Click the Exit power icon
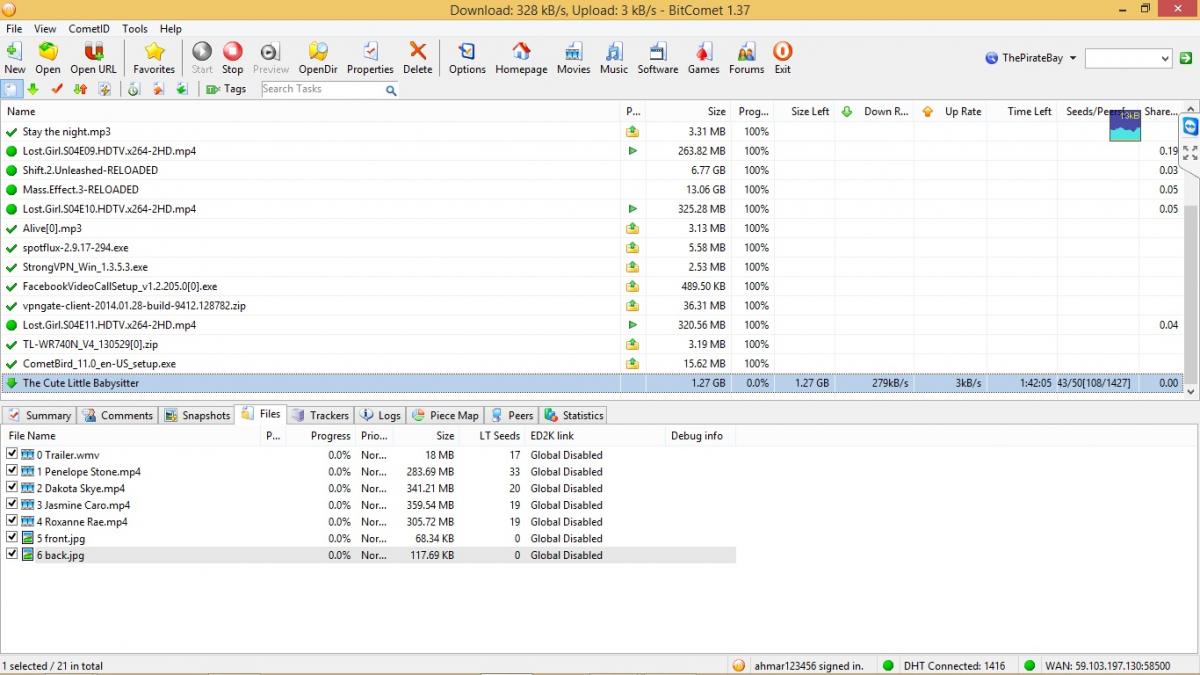1200x675 pixels. pos(782,58)
